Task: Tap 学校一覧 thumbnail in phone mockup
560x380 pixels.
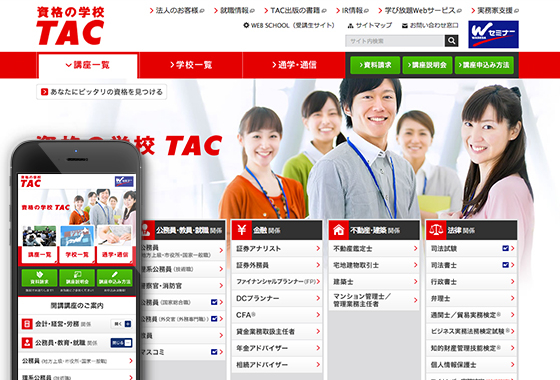Action: click(77, 244)
